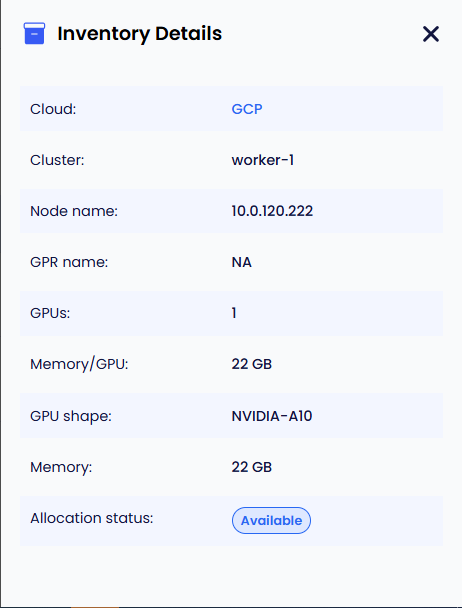Select the worker-1 cluster value

tap(263, 160)
